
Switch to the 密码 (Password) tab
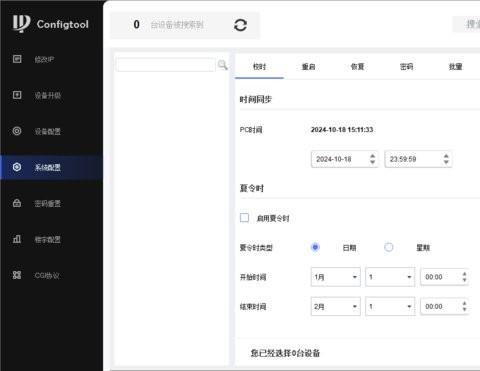point(406,67)
